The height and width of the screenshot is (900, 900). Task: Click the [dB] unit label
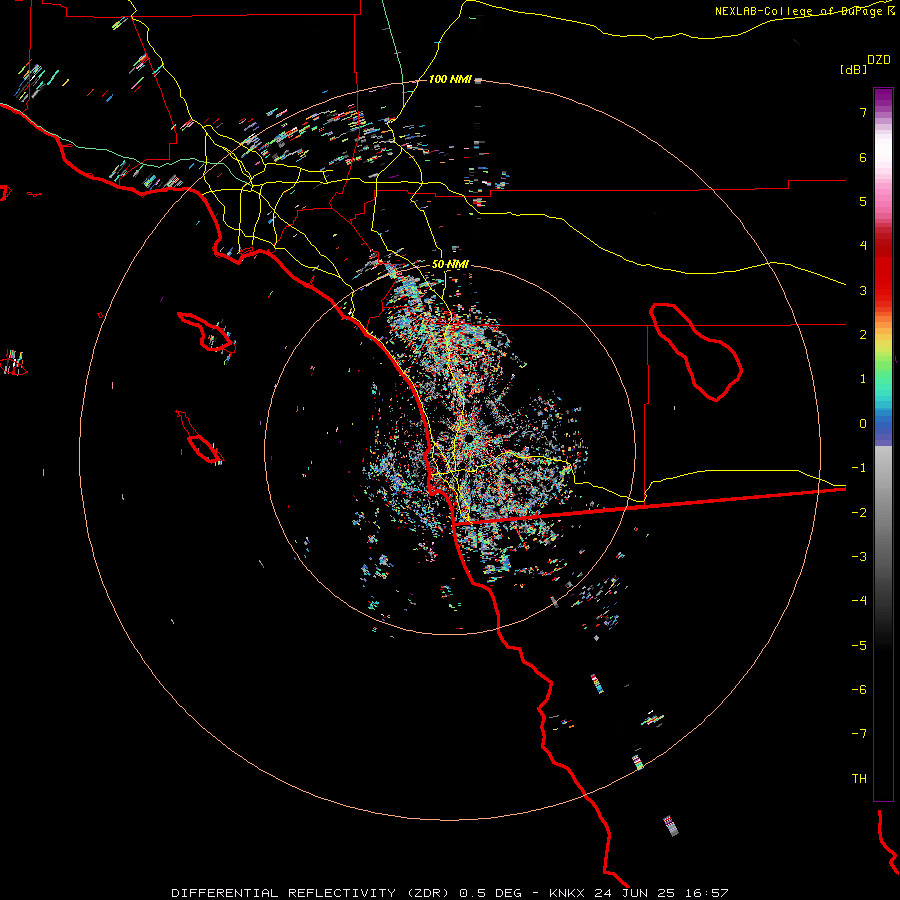[854, 69]
